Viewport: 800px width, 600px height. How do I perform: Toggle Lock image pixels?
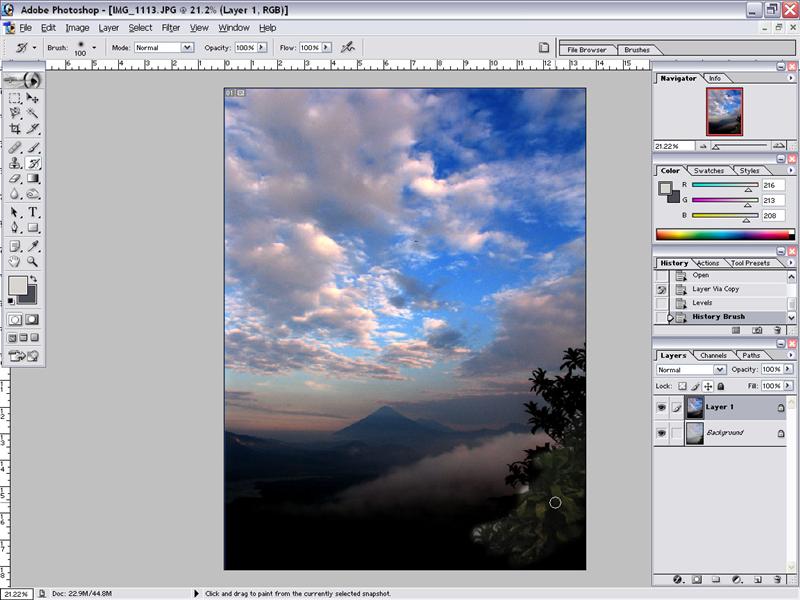(x=695, y=386)
